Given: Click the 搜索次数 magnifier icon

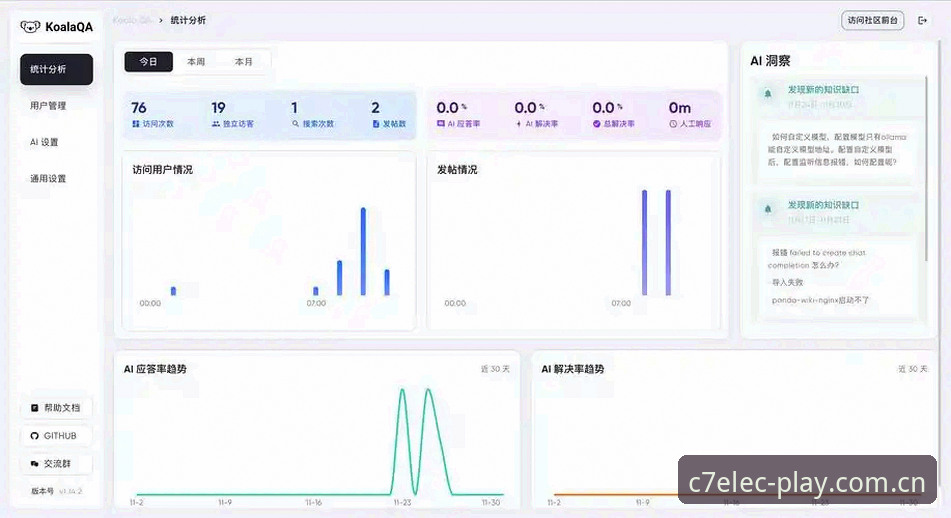Looking at the screenshot, I should click(x=295, y=124).
